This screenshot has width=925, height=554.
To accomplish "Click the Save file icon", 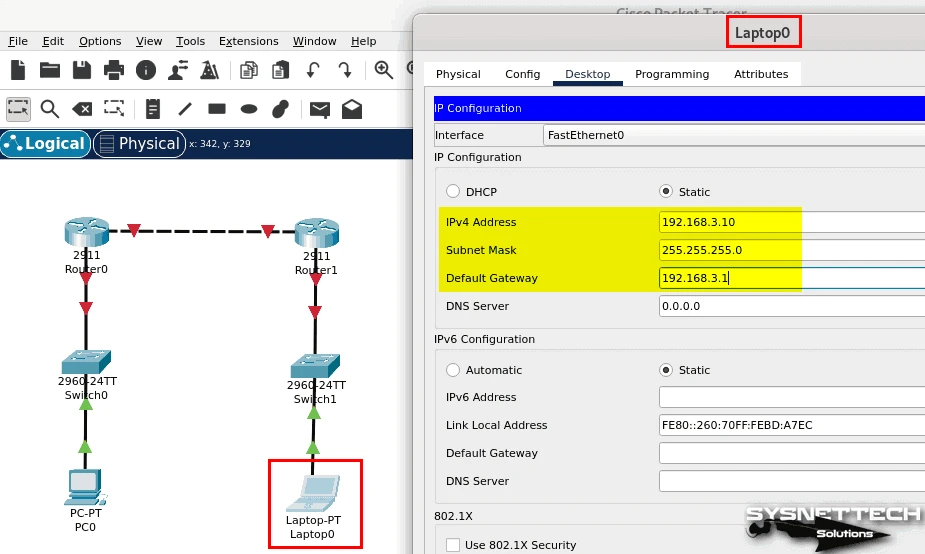I will (x=81, y=69).
